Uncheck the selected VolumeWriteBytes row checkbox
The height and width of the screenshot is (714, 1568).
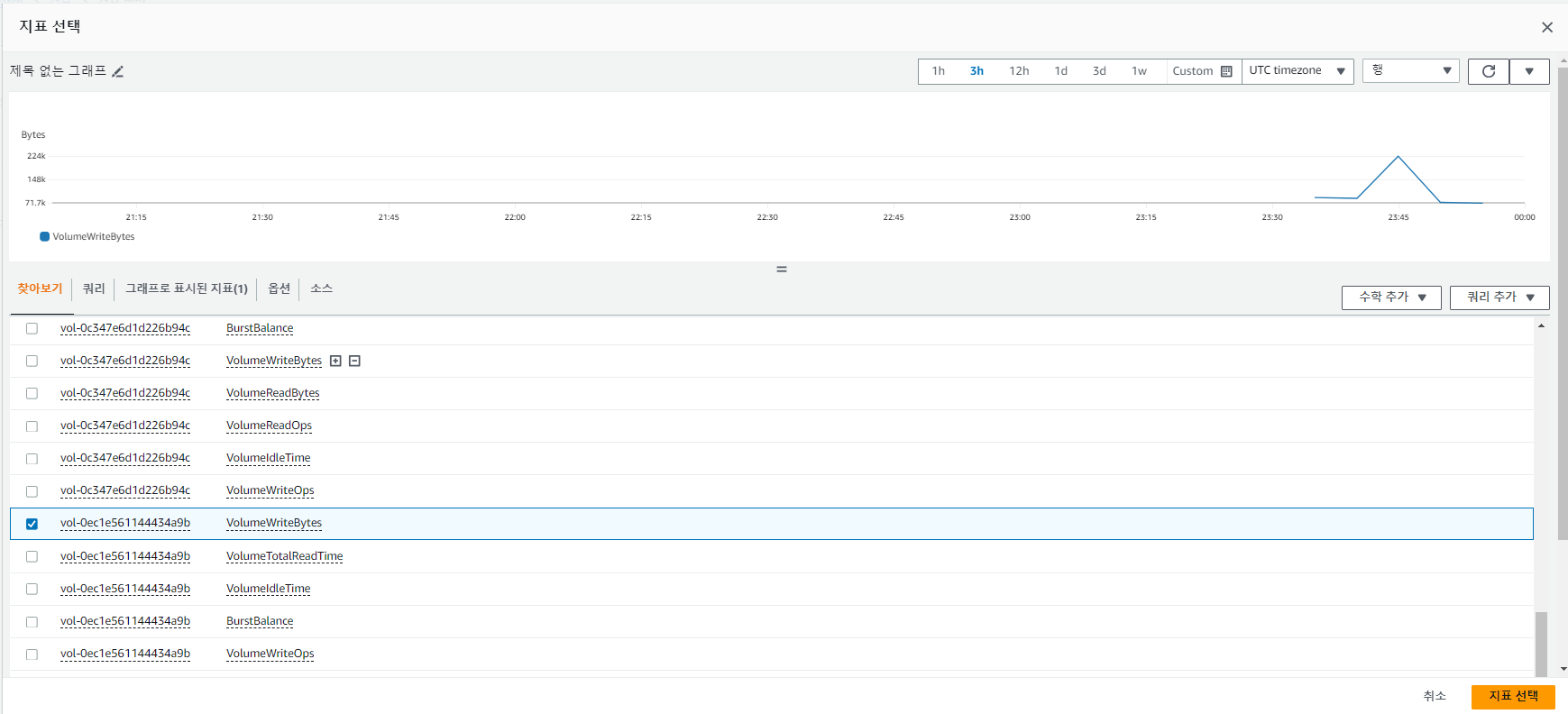[32, 524]
